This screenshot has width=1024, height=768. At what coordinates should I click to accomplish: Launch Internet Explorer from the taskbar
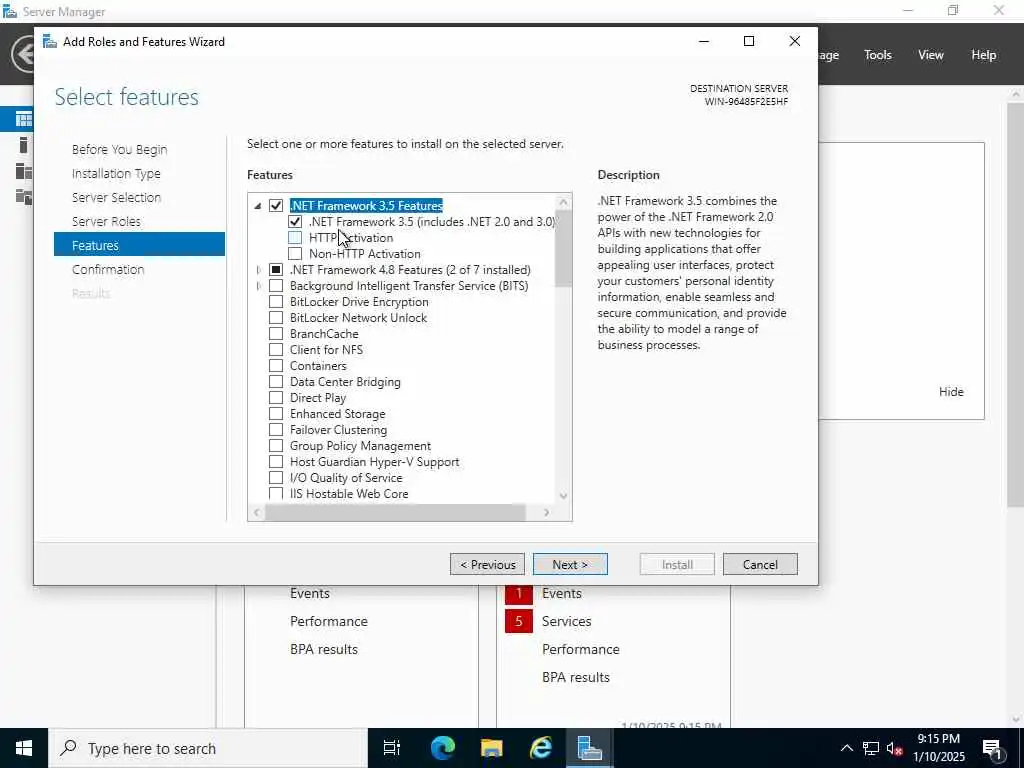point(541,748)
